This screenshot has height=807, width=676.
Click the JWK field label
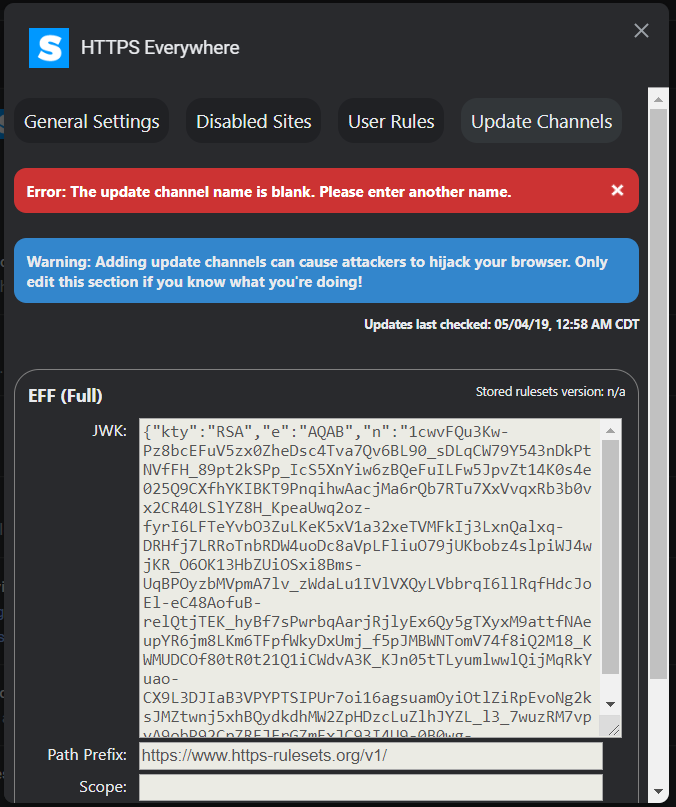tap(109, 431)
